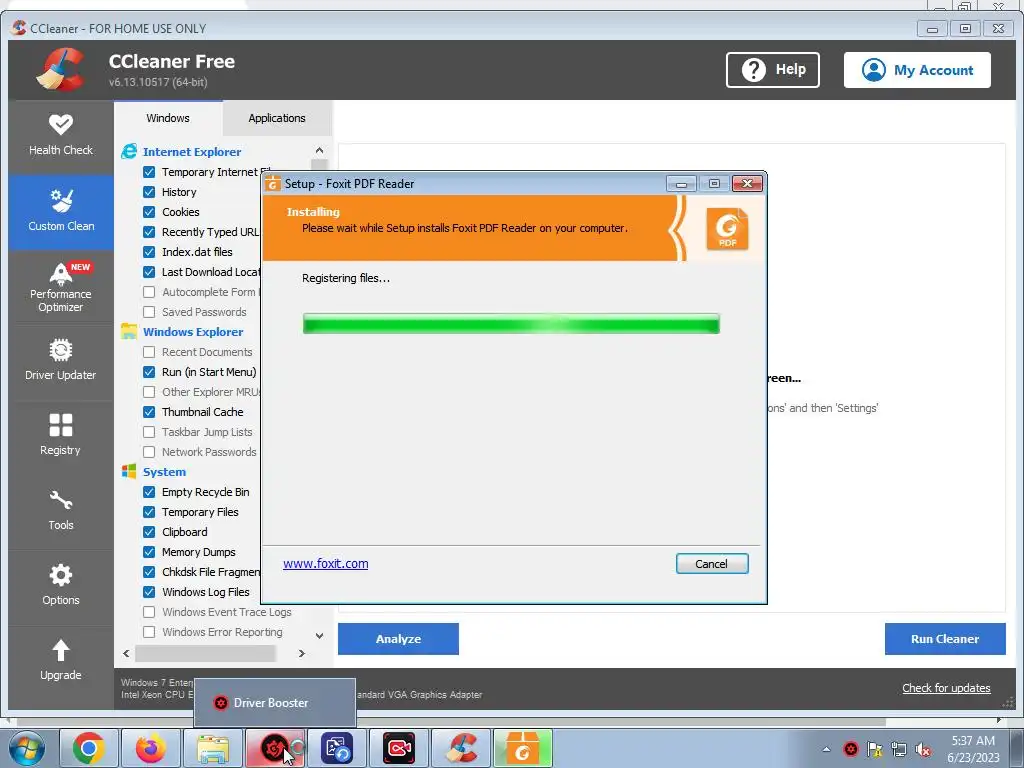
Task: Click the network tray icon
Action: [x=899, y=750]
